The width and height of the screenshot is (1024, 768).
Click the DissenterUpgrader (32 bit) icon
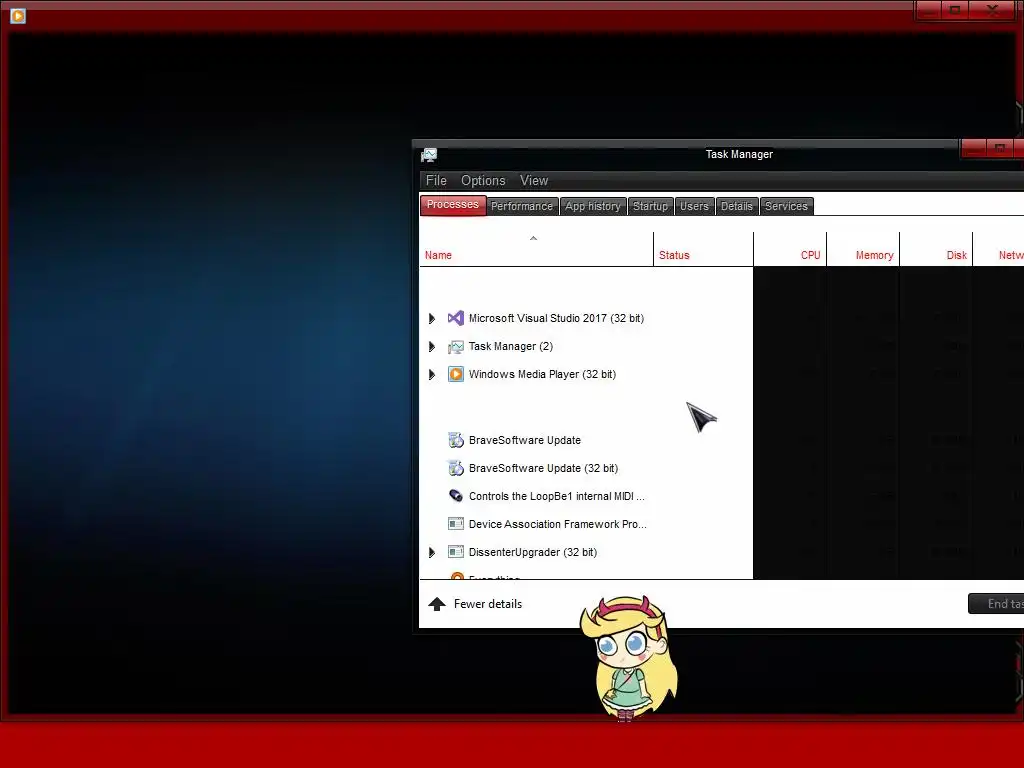pyautogui.click(x=456, y=552)
